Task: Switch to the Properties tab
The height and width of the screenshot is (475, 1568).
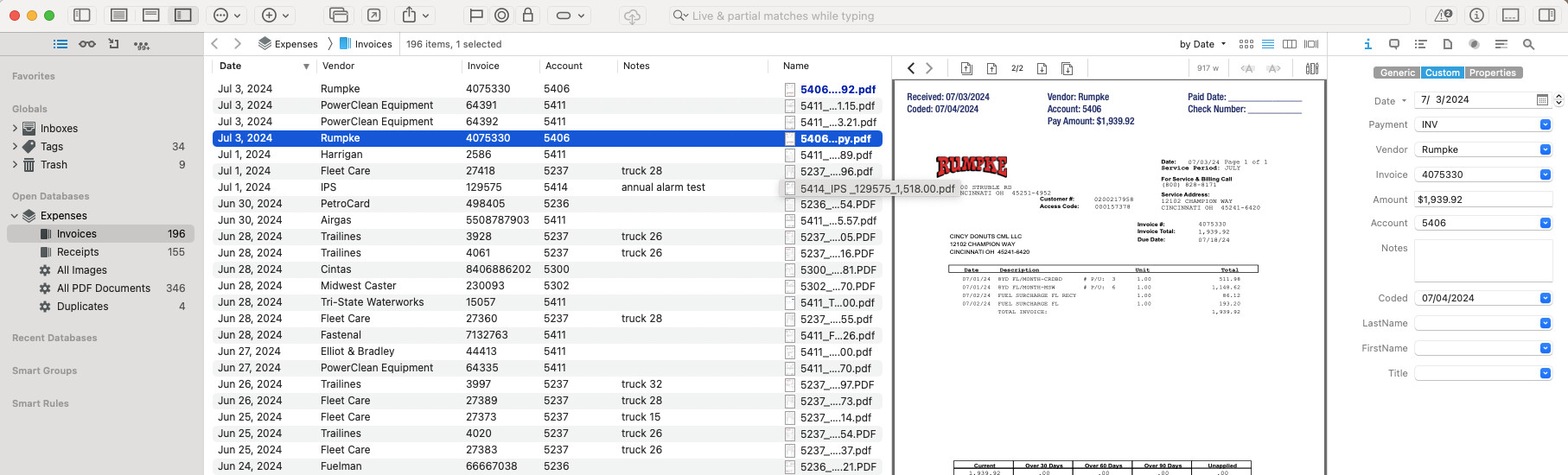Action: (x=1492, y=73)
